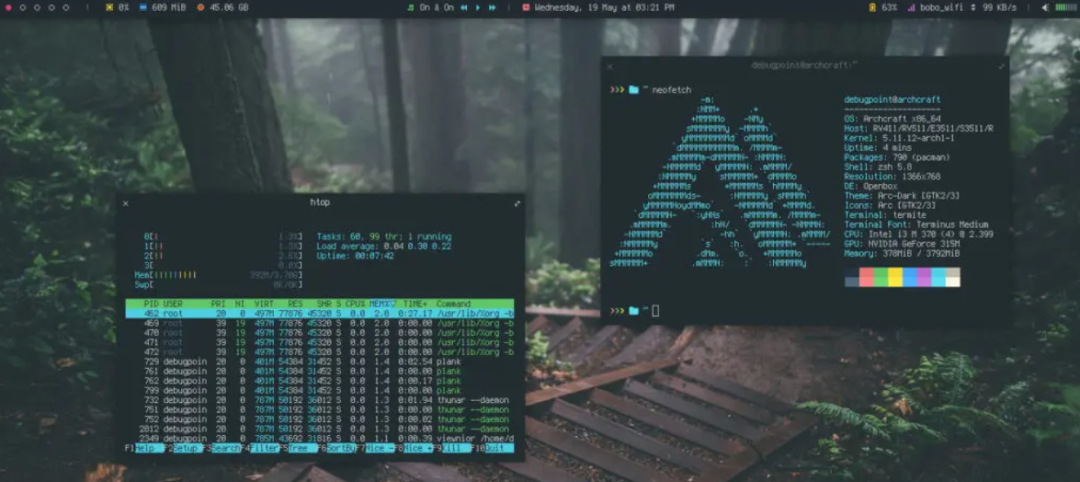The height and width of the screenshot is (482, 1080).
Task: Click the CPU usage icon showing 0%
Action: coord(110,8)
